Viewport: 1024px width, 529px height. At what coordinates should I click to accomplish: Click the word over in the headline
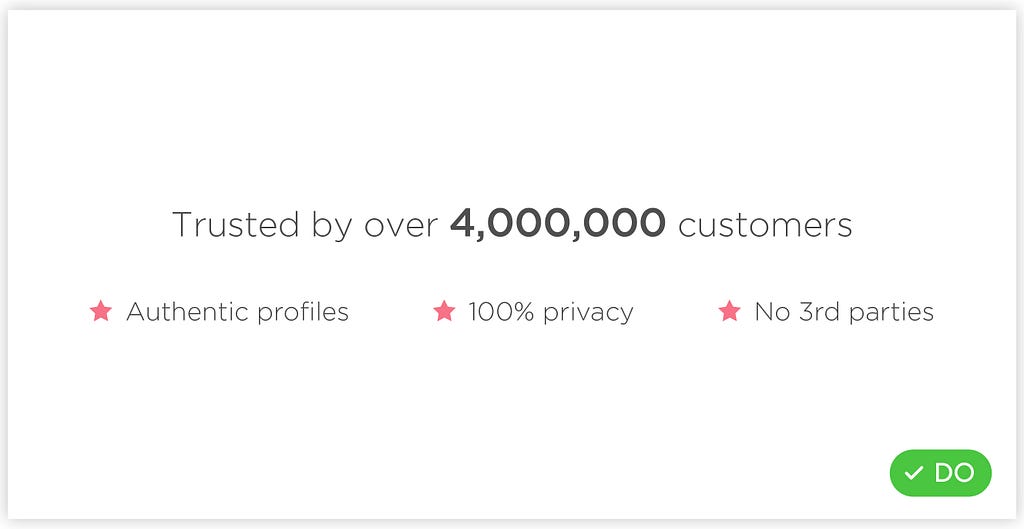[400, 227]
